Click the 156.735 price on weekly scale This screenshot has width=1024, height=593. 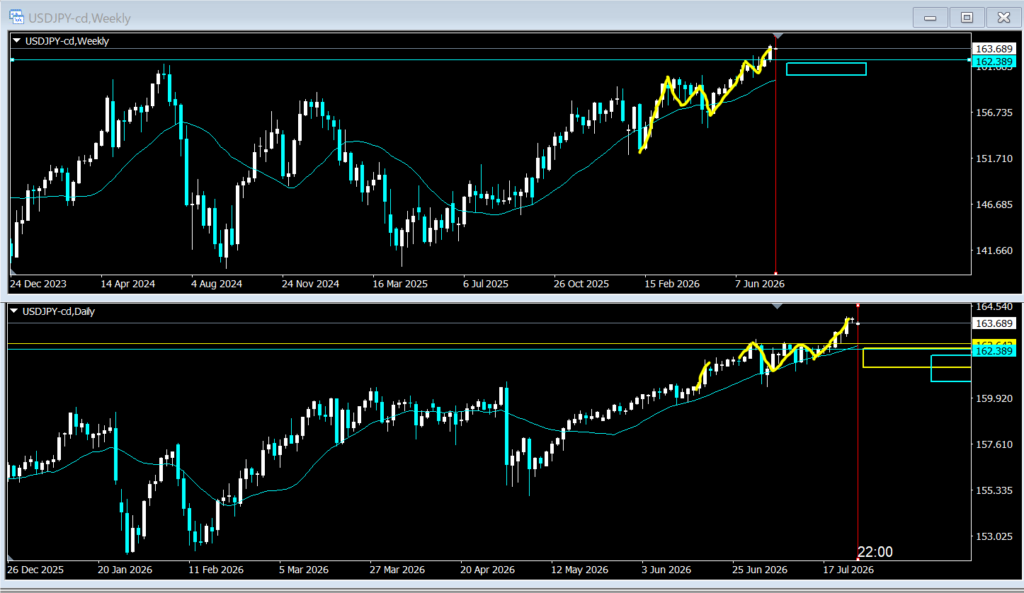click(994, 112)
